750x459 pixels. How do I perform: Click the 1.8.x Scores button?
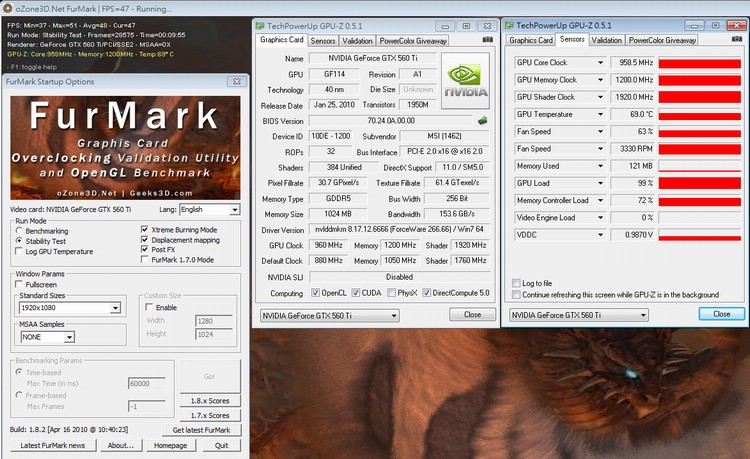click(x=210, y=401)
